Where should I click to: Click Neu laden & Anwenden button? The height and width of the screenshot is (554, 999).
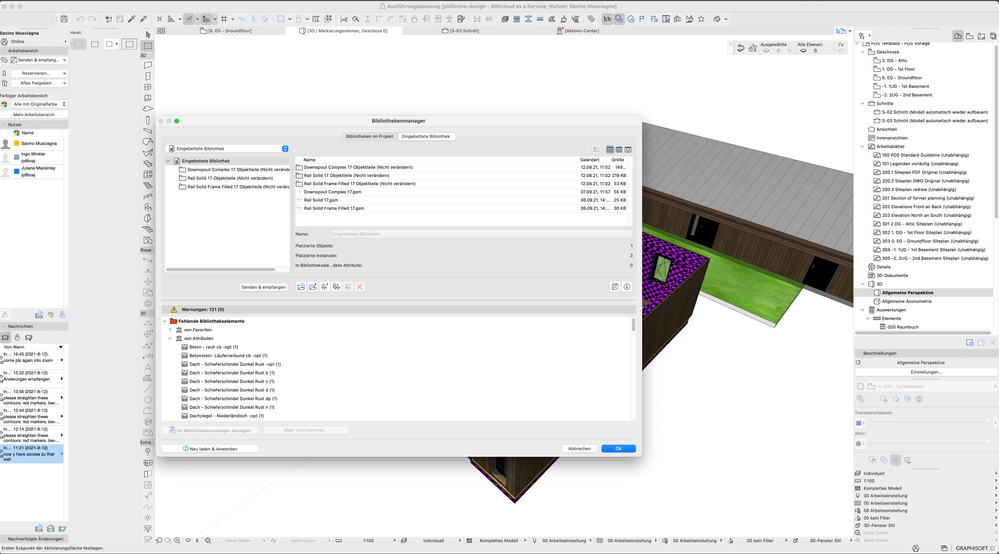click(x=210, y=449)
